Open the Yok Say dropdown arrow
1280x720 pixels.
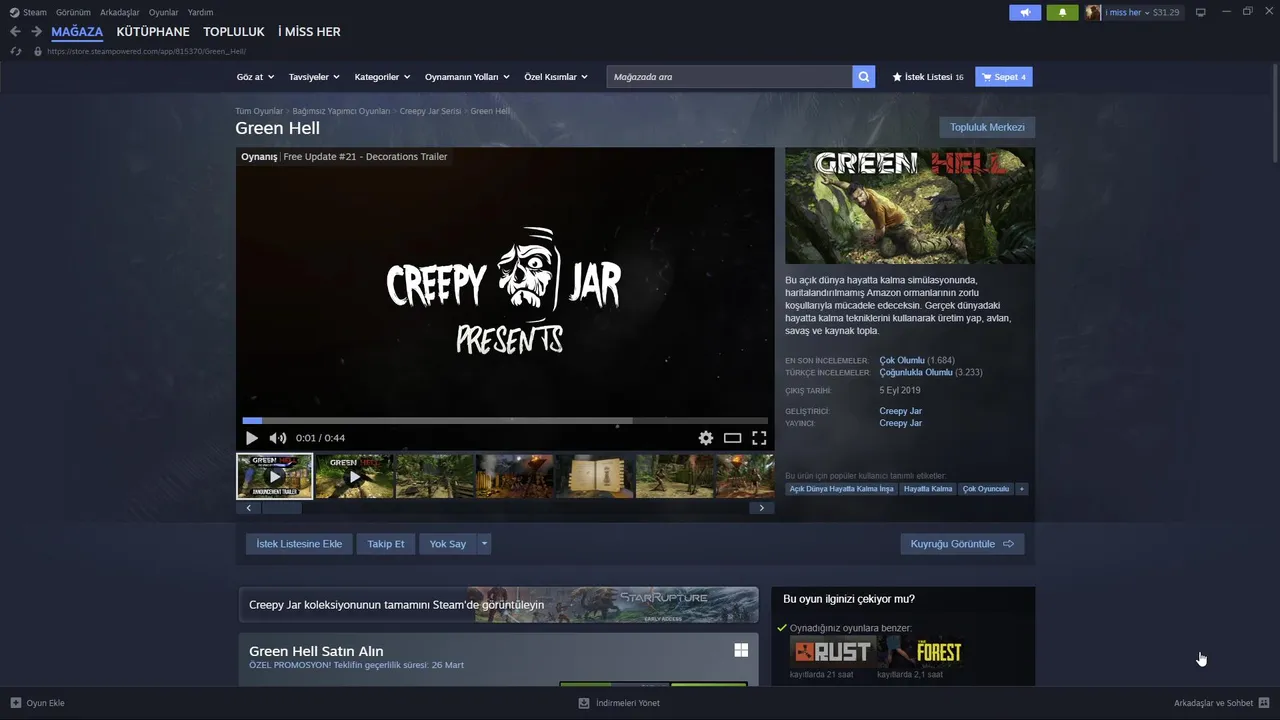click(x=484, y=544)
